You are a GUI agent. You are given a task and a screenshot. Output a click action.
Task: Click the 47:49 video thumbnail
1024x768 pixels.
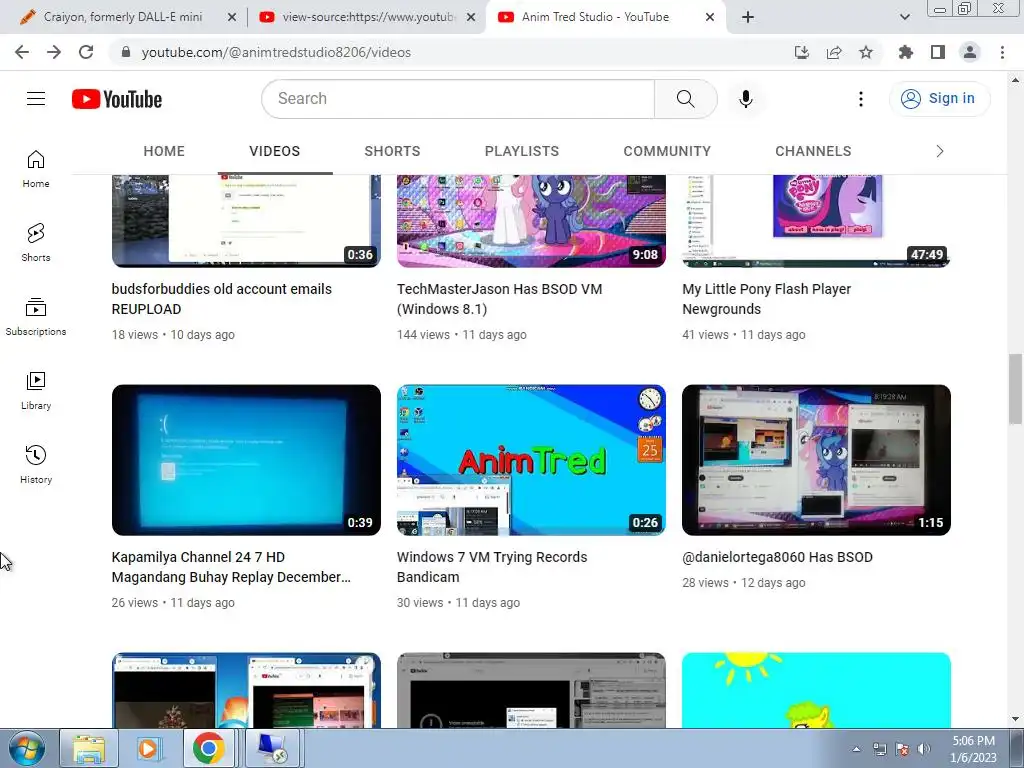pos(816,221)
